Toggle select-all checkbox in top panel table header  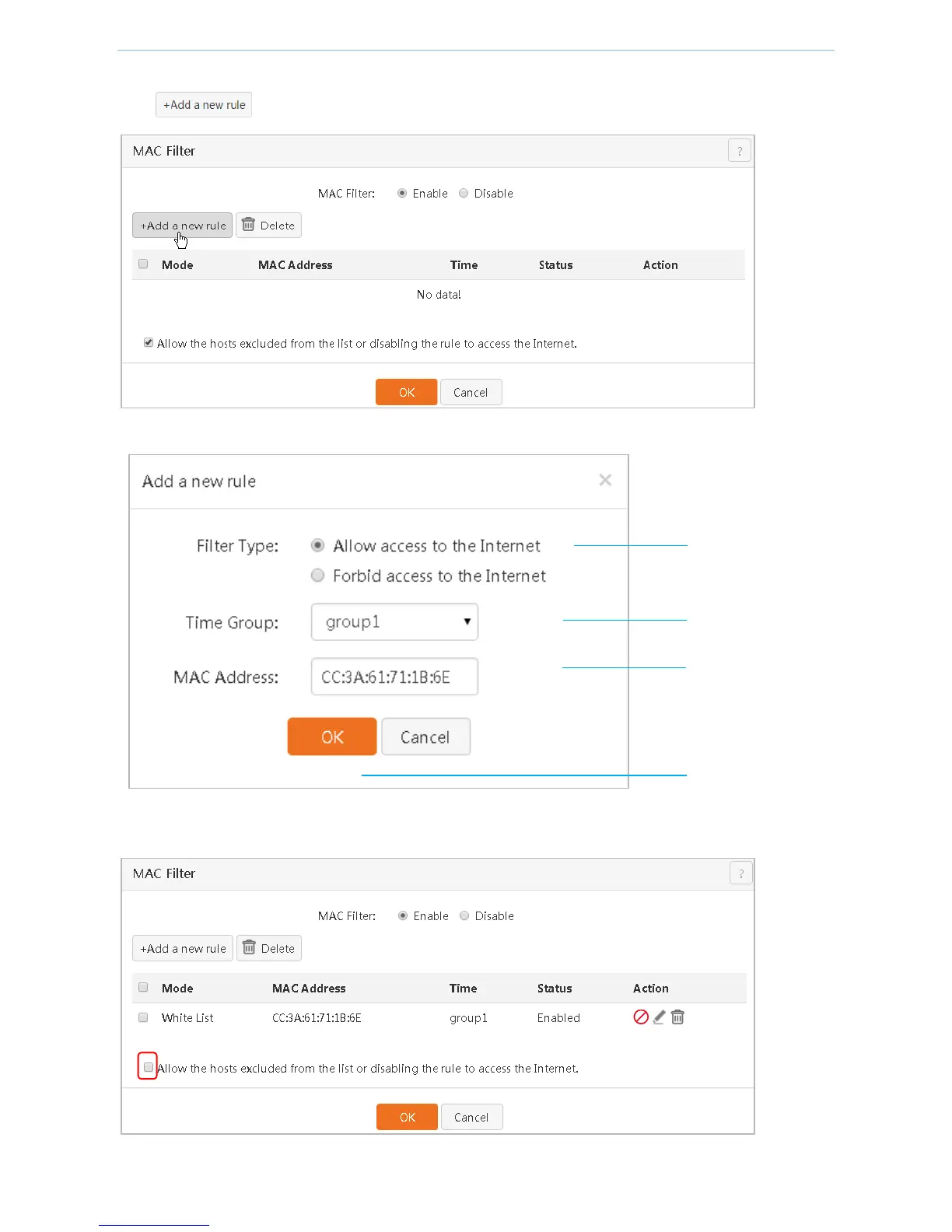143,264
